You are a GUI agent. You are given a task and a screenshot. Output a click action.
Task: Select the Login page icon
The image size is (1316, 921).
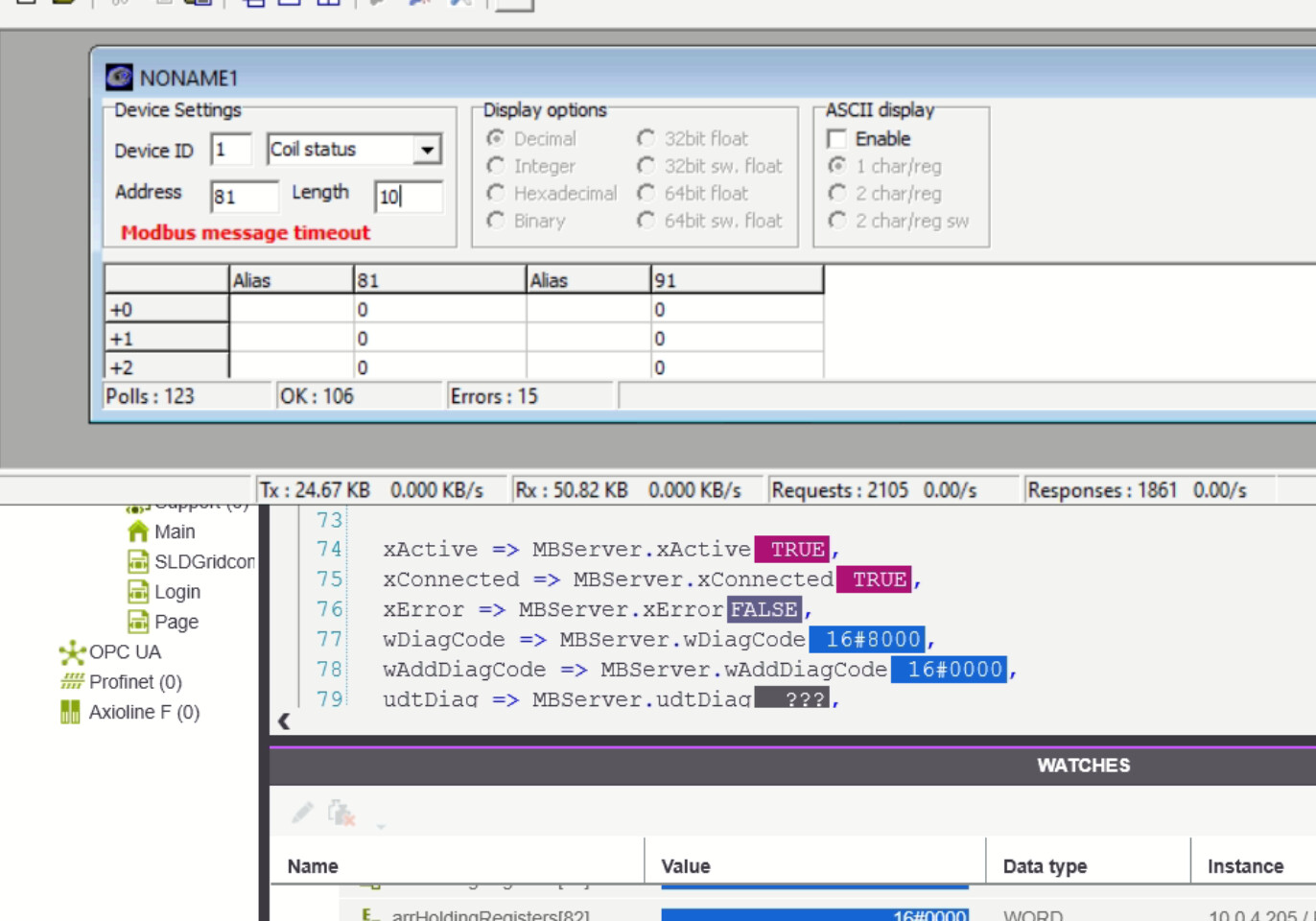tap(138, 592)
